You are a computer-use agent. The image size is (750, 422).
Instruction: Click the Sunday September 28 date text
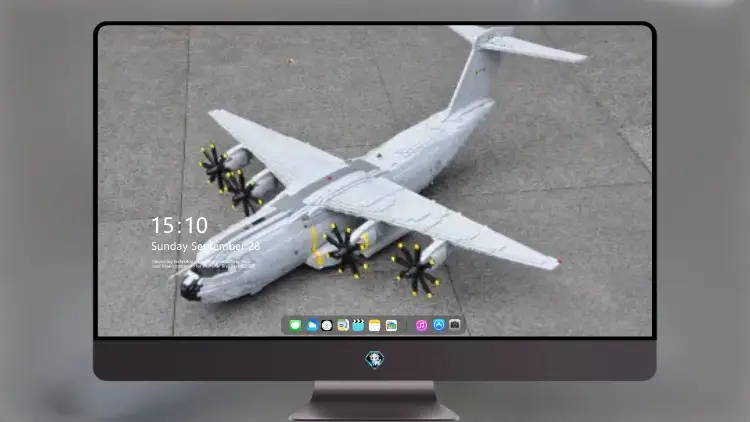click(206, 246)
